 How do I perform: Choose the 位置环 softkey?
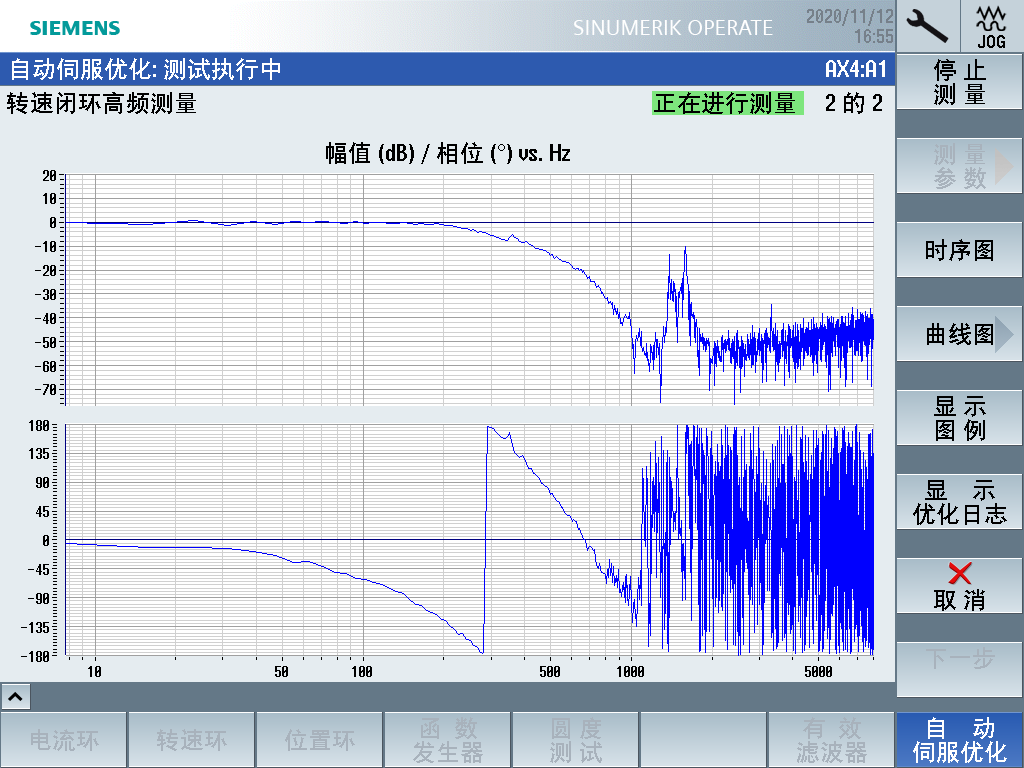point(320,740)
